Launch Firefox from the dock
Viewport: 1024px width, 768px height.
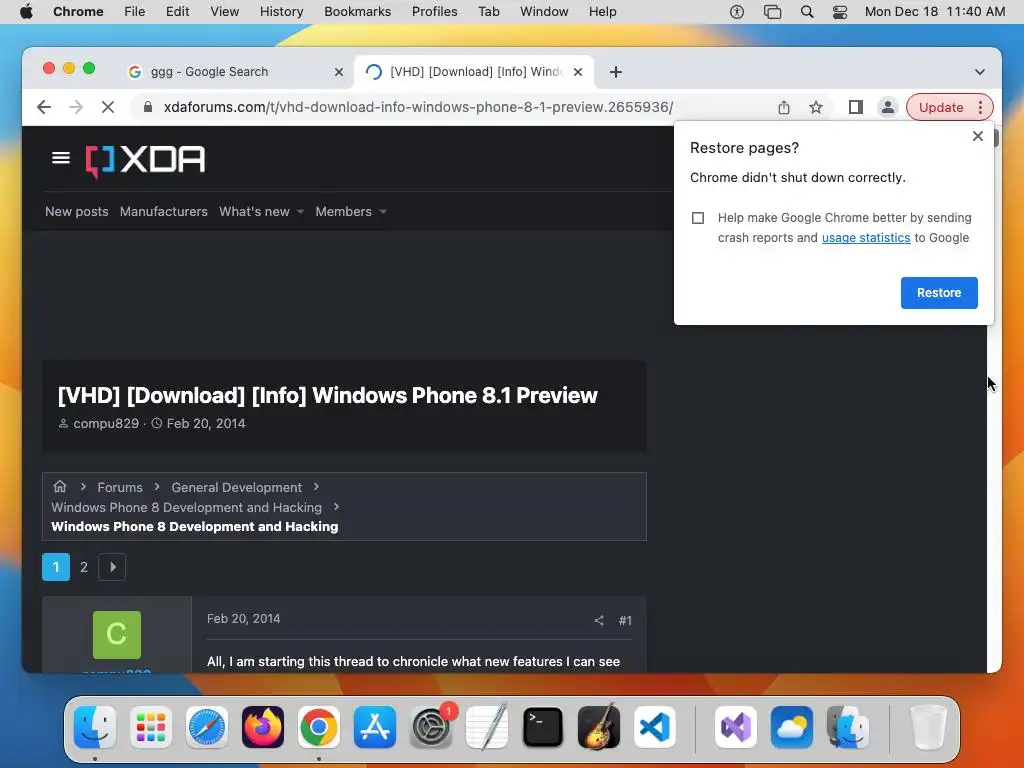[x=263, y=727]
